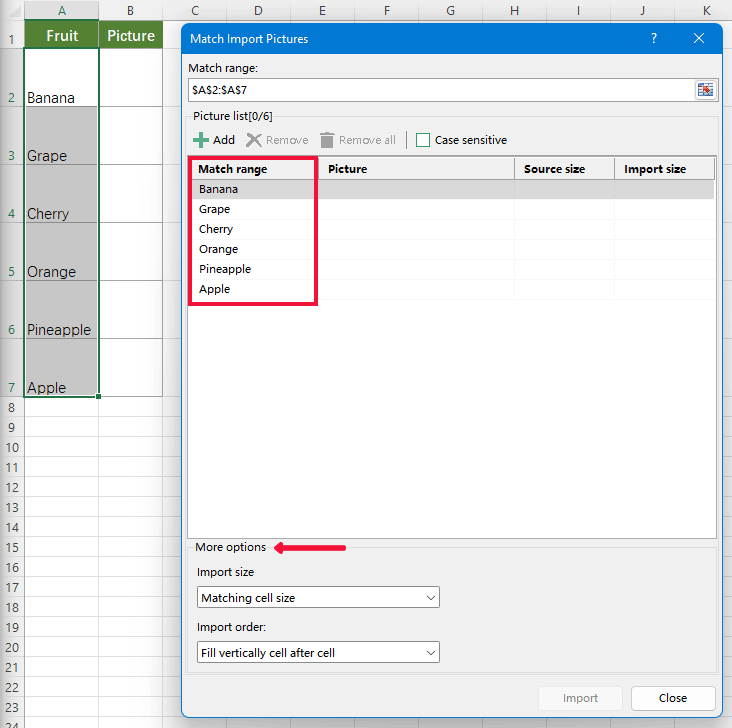Click the Import size column header

point(664,169)
